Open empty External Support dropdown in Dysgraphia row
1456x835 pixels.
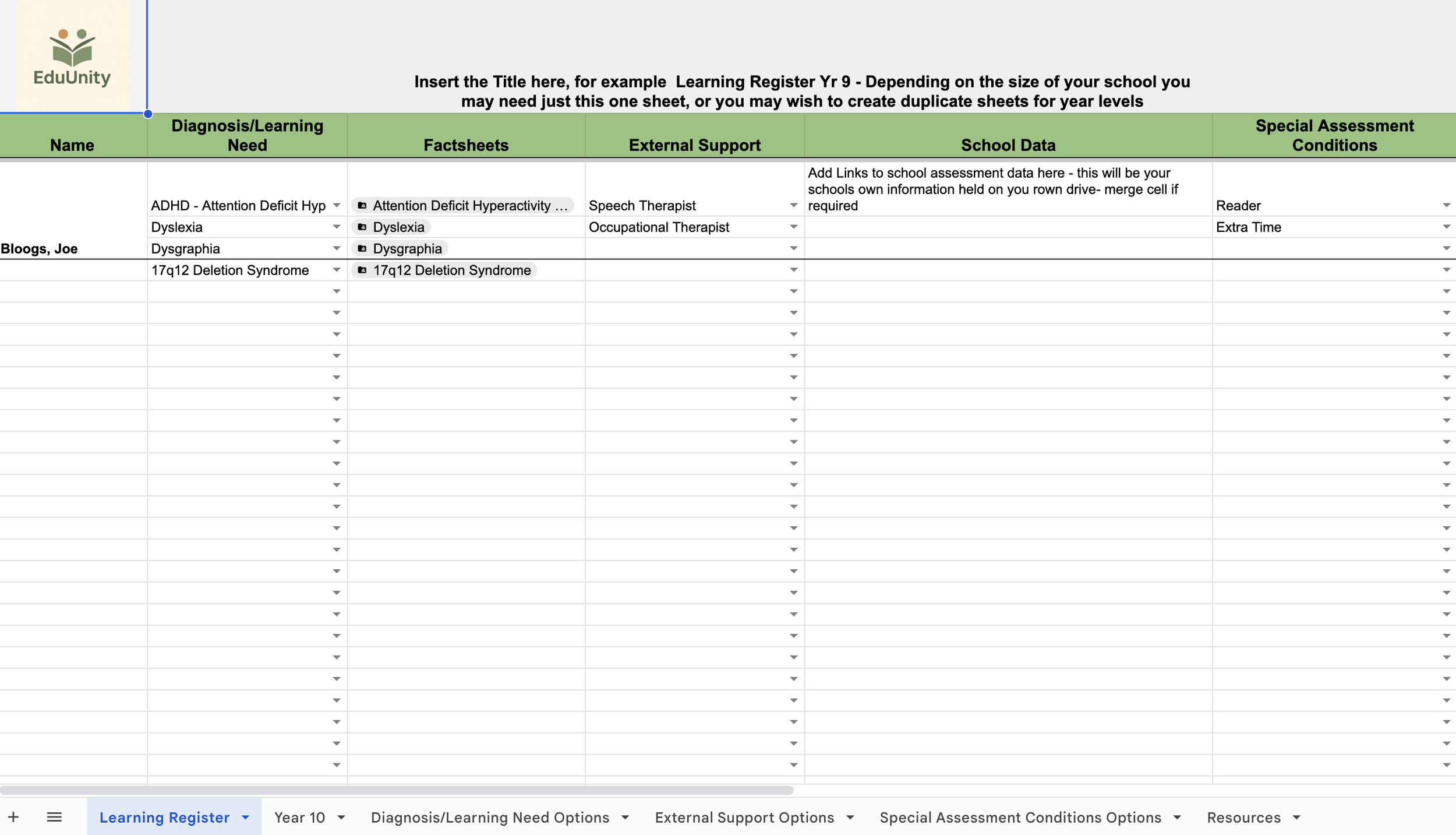coord(793,248)
